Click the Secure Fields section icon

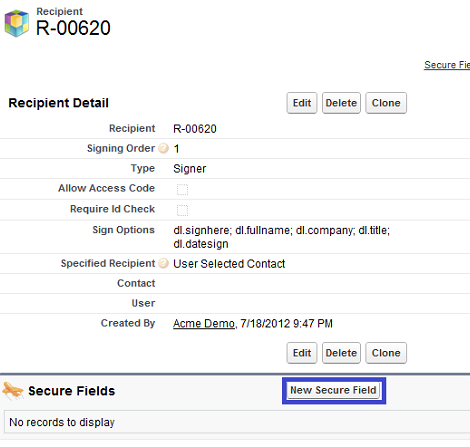coord(13,391)
